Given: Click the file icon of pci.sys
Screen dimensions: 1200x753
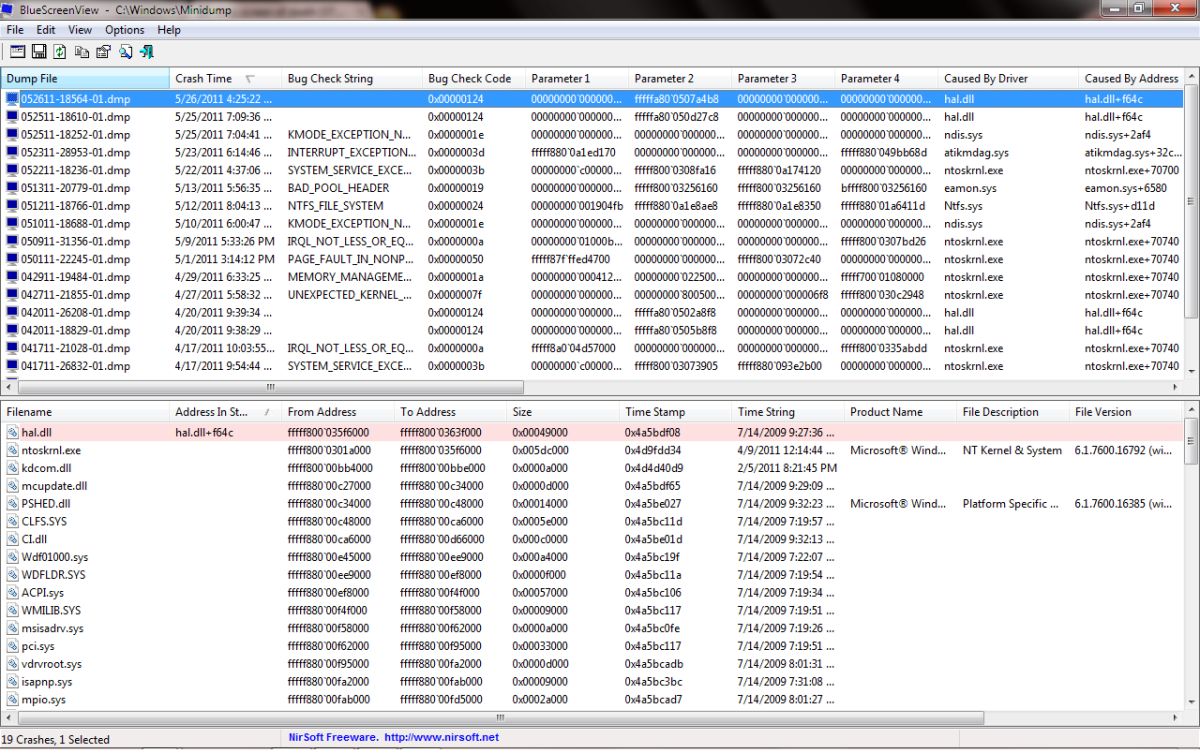Looking at the screenshot, I should pos(12,646).
